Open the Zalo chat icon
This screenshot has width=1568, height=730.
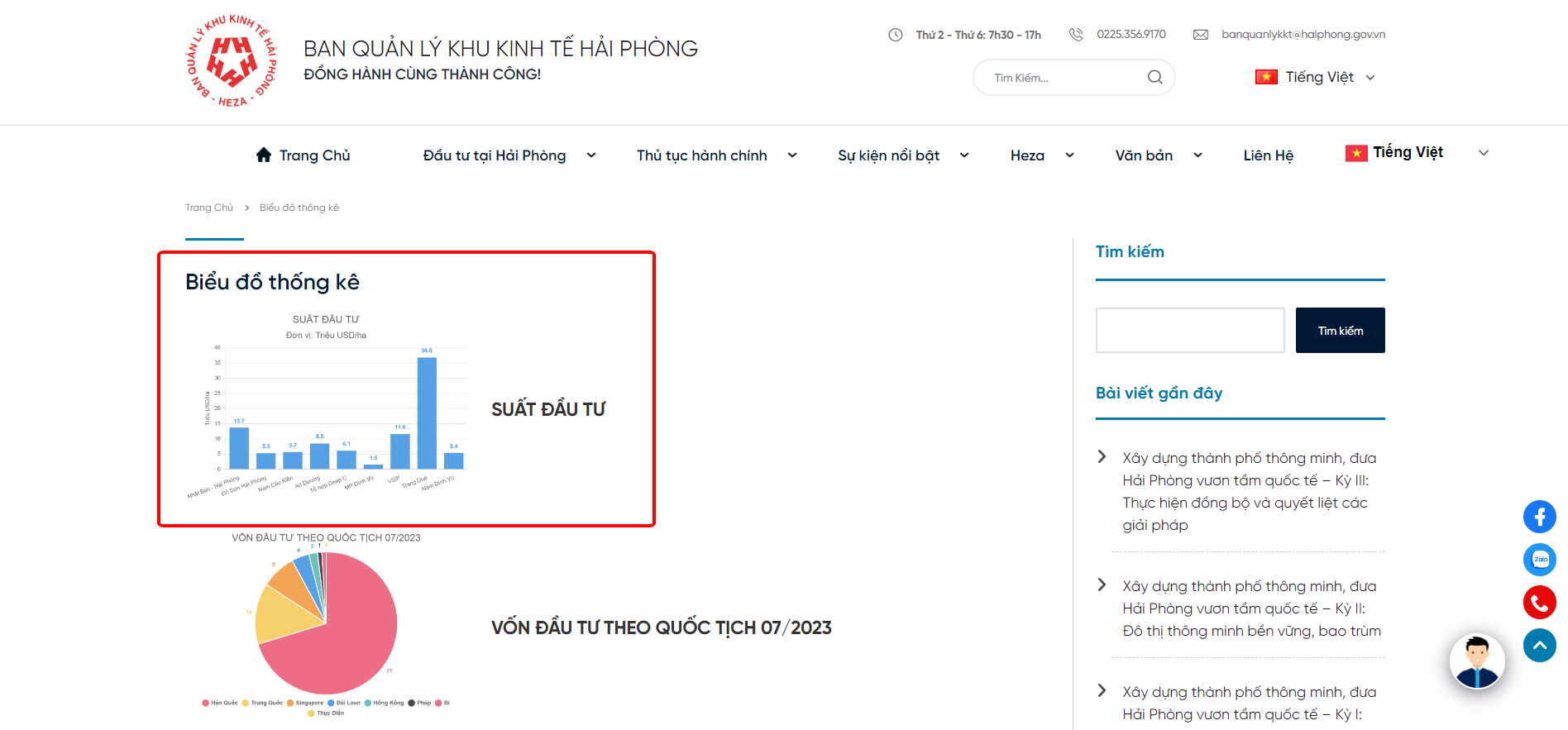(x=1539, y=560)
